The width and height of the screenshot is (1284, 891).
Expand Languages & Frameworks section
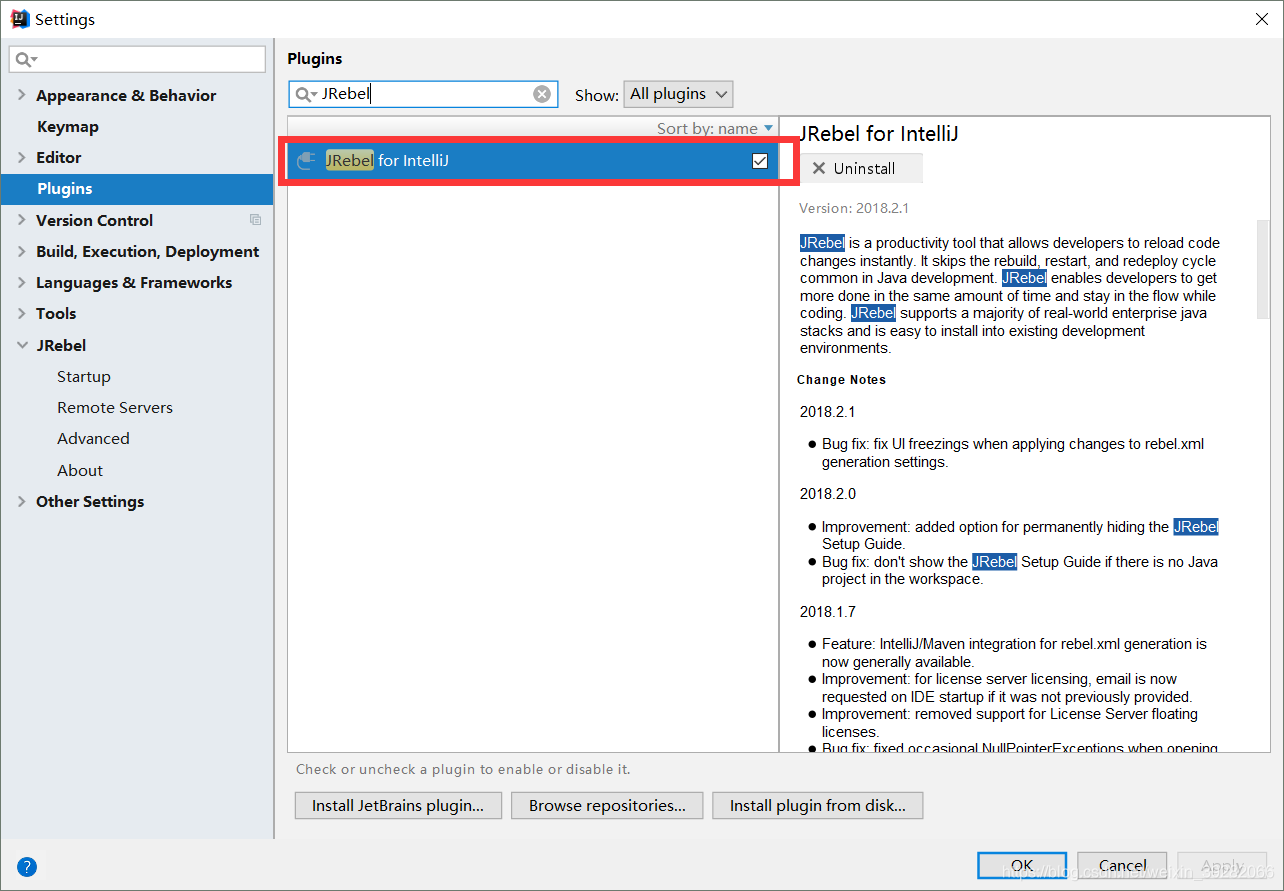pyautogui.click(x=21, y=282)
